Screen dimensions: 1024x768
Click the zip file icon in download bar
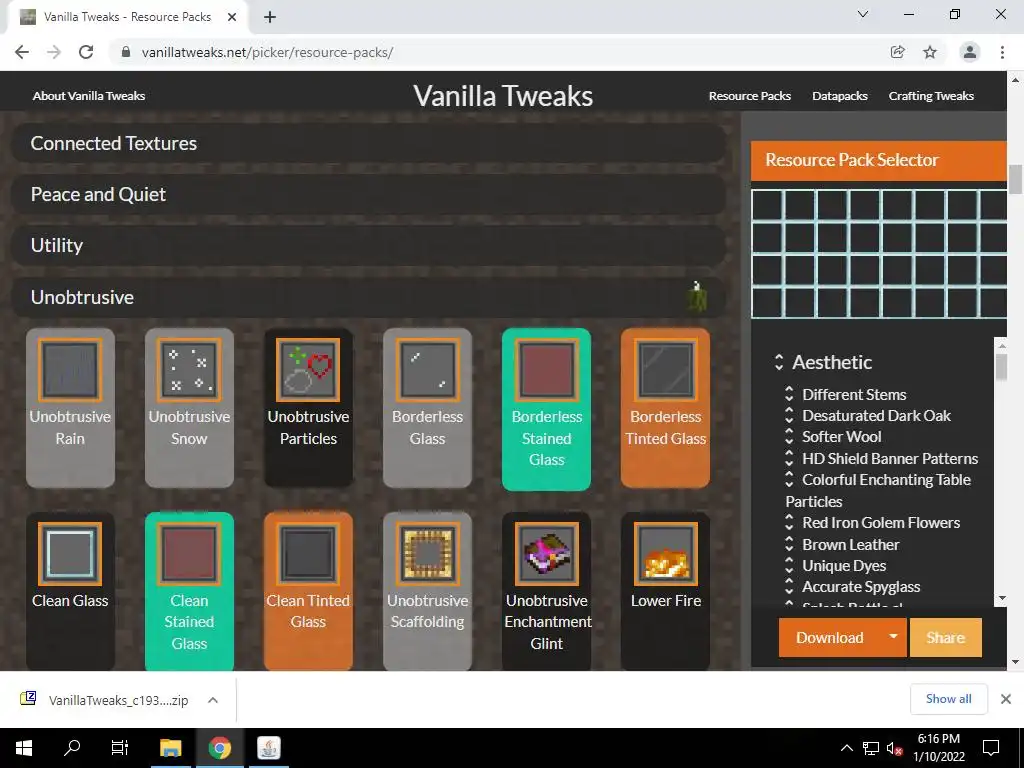tap(28, 699)
